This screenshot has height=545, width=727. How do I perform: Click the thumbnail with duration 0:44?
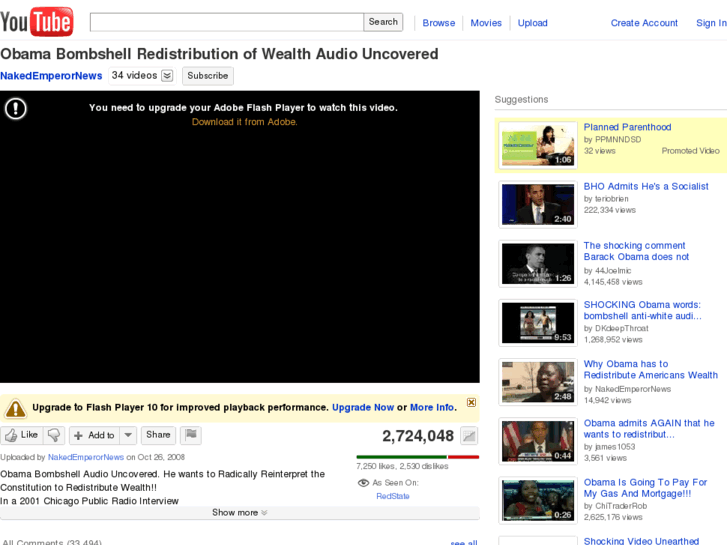pyautogui.click(x=538, y=441)
